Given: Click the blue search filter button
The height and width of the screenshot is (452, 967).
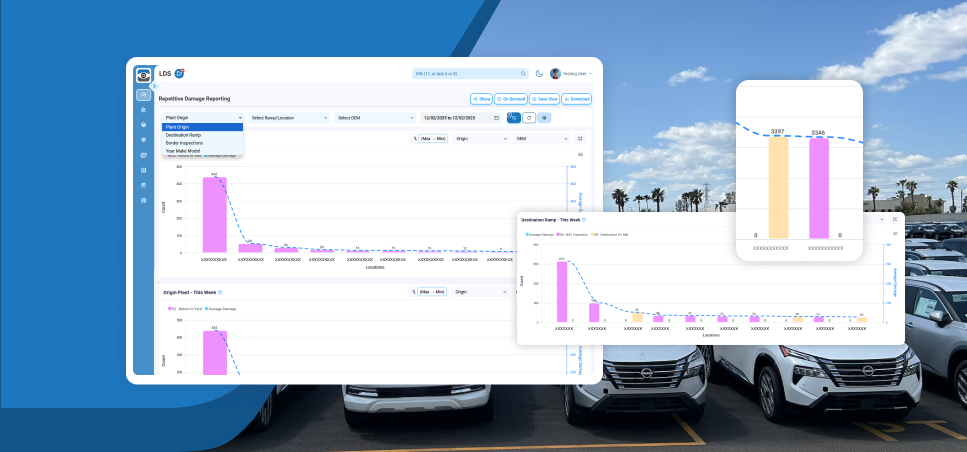Looking at the screenshot, I should click(x=513, y=117).
